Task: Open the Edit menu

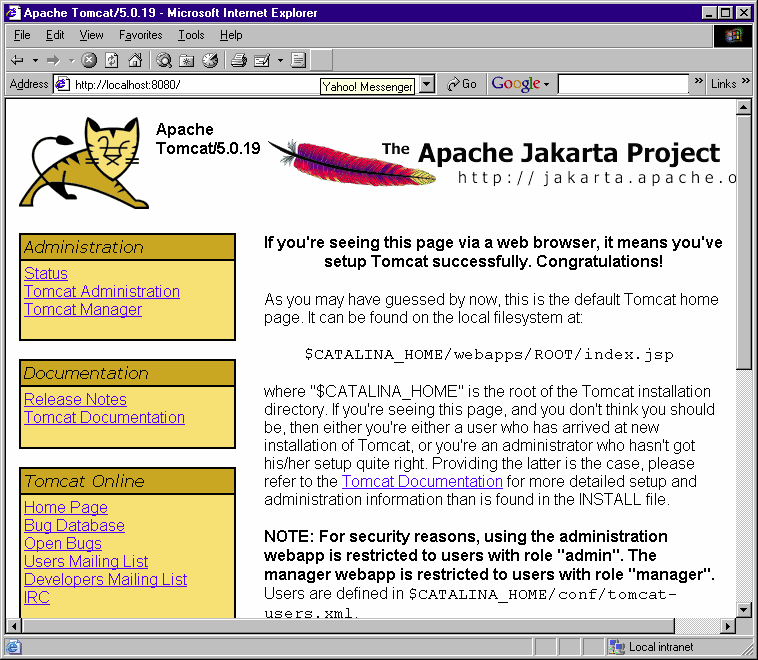Action: 55,35
